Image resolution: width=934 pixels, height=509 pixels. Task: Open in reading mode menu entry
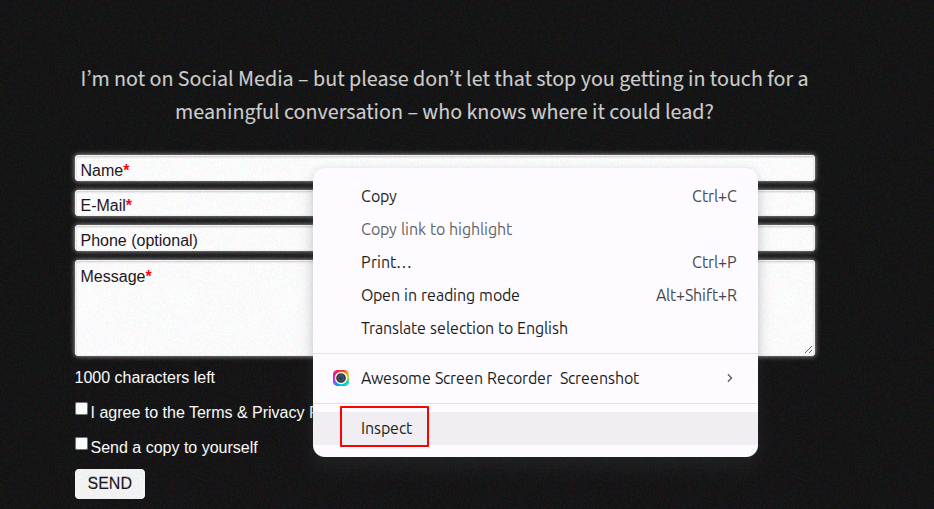point(536,295)
